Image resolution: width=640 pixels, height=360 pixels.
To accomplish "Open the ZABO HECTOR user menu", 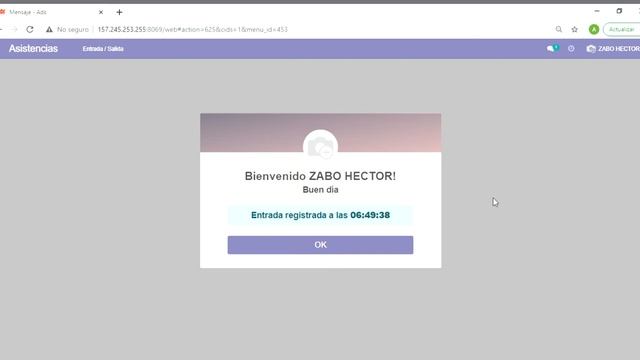I will click(x=613, y=49).
